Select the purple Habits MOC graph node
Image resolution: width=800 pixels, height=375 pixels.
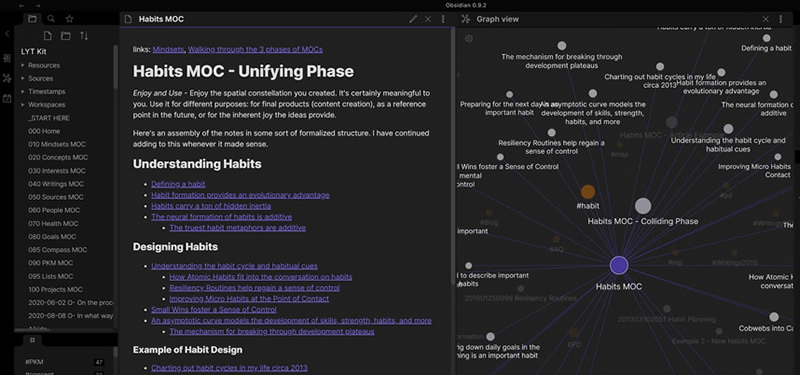coord(619,265)
